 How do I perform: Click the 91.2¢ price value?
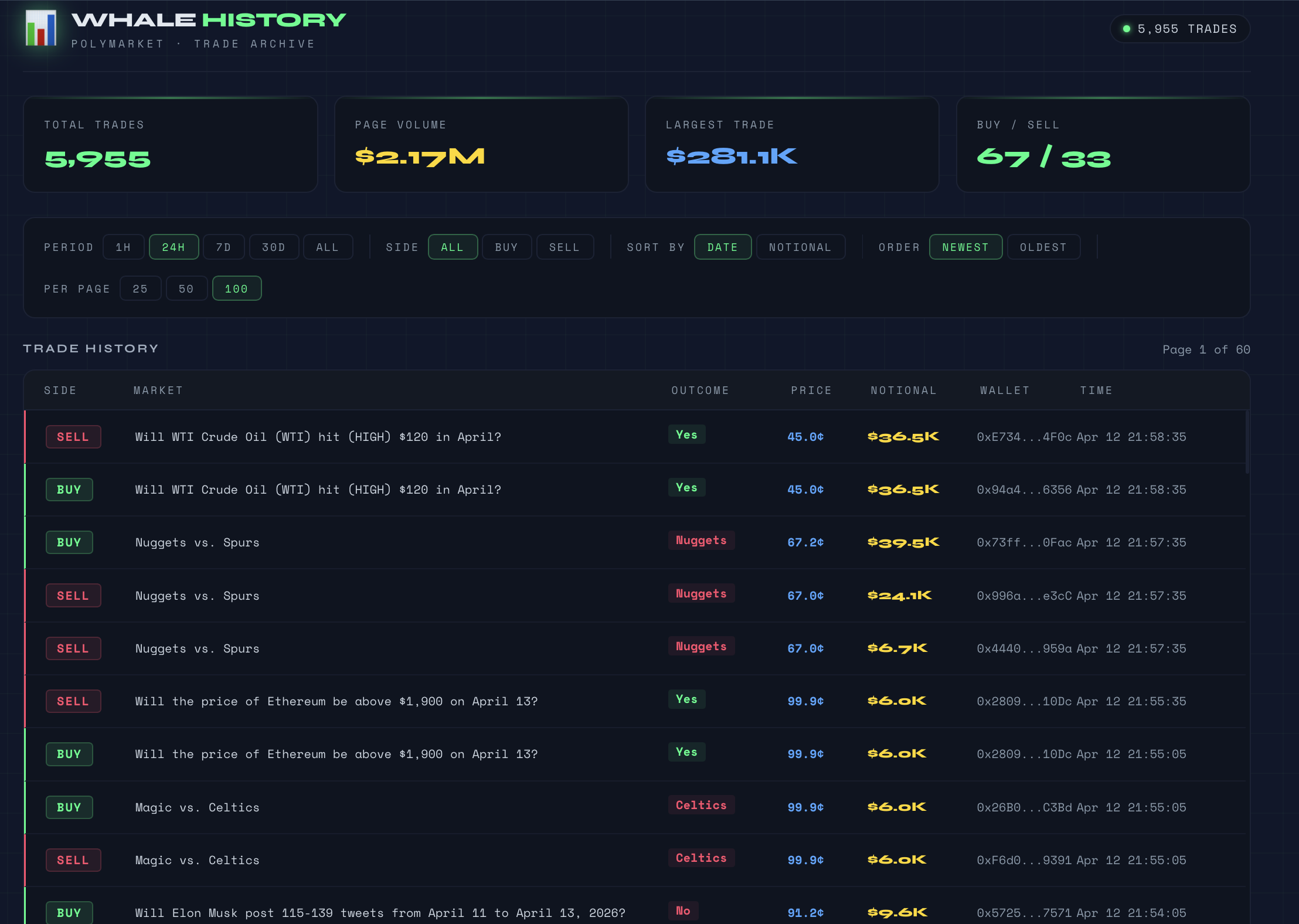pos(805,913)
